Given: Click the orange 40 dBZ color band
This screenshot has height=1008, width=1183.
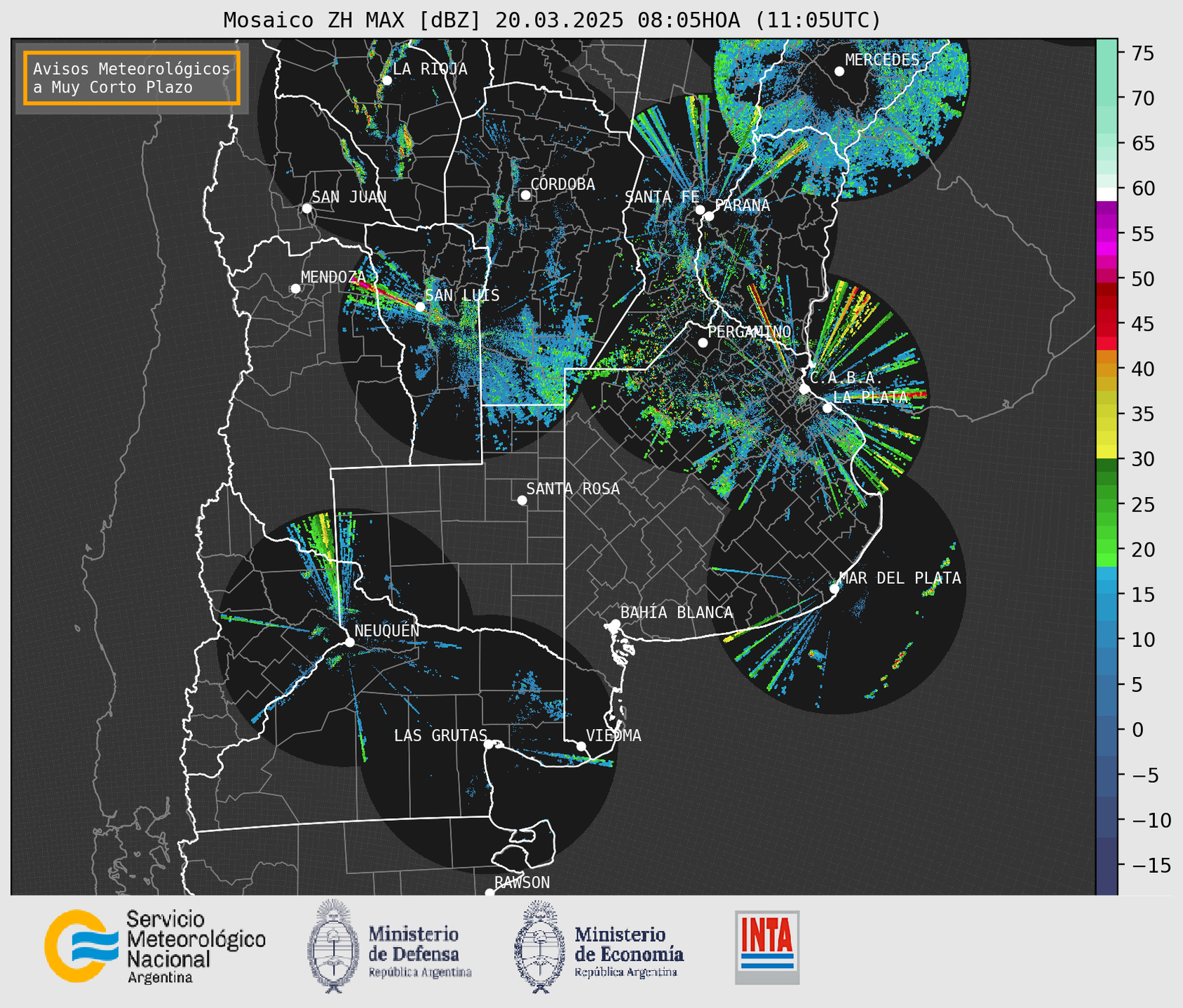Looking at the screenshot, I should 1107,369.
